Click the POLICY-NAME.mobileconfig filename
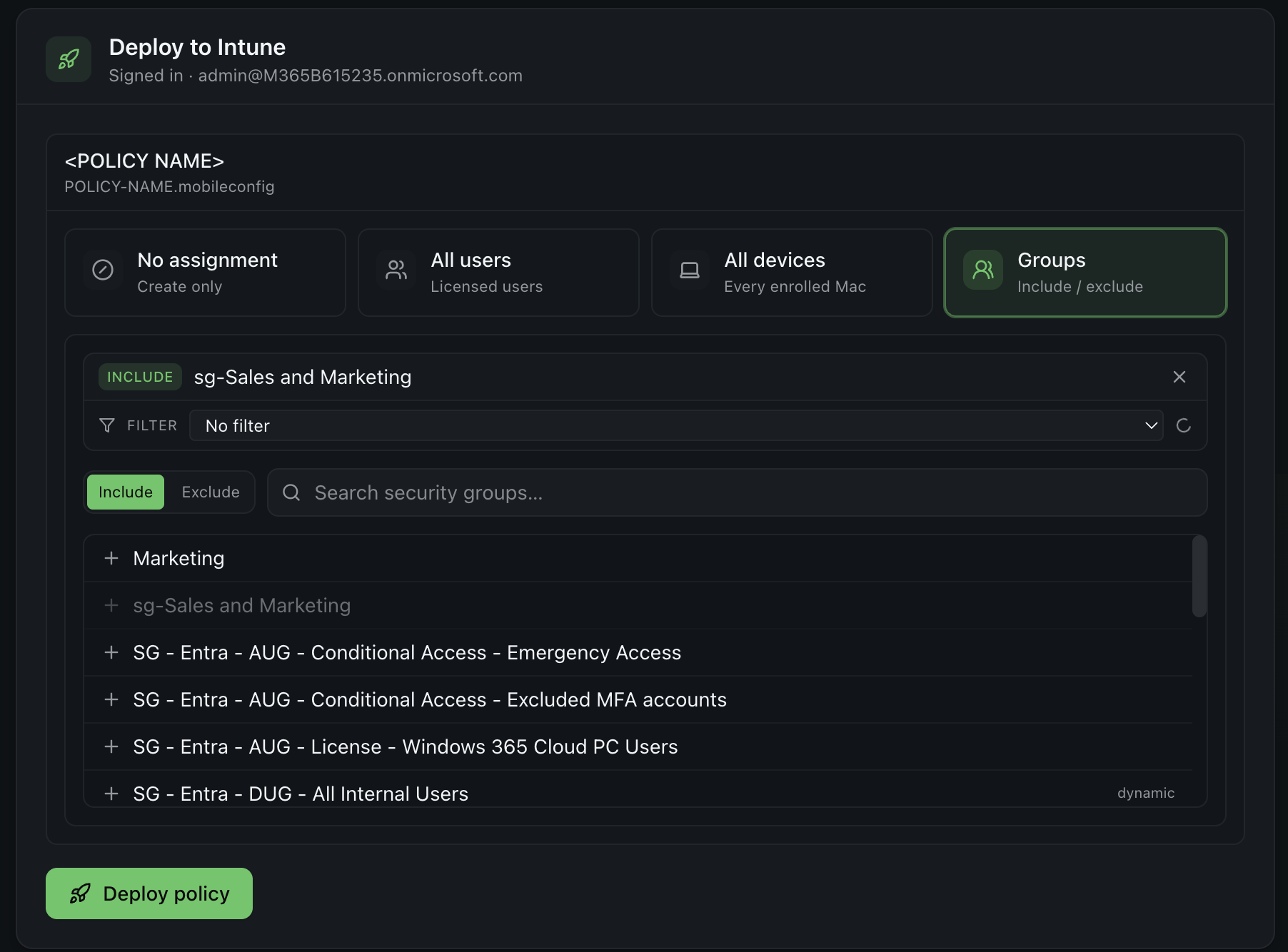The height and width of the screenshot is (952, 1288). (169, 186)
